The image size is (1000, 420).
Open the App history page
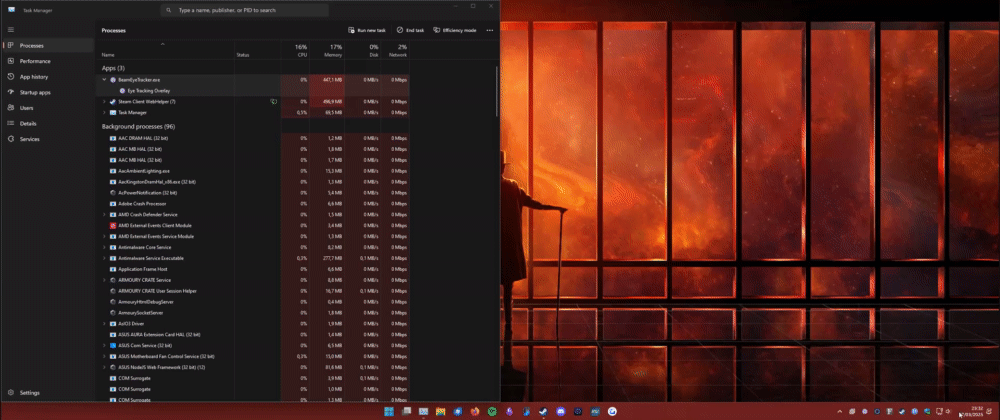tap(48, 76)
